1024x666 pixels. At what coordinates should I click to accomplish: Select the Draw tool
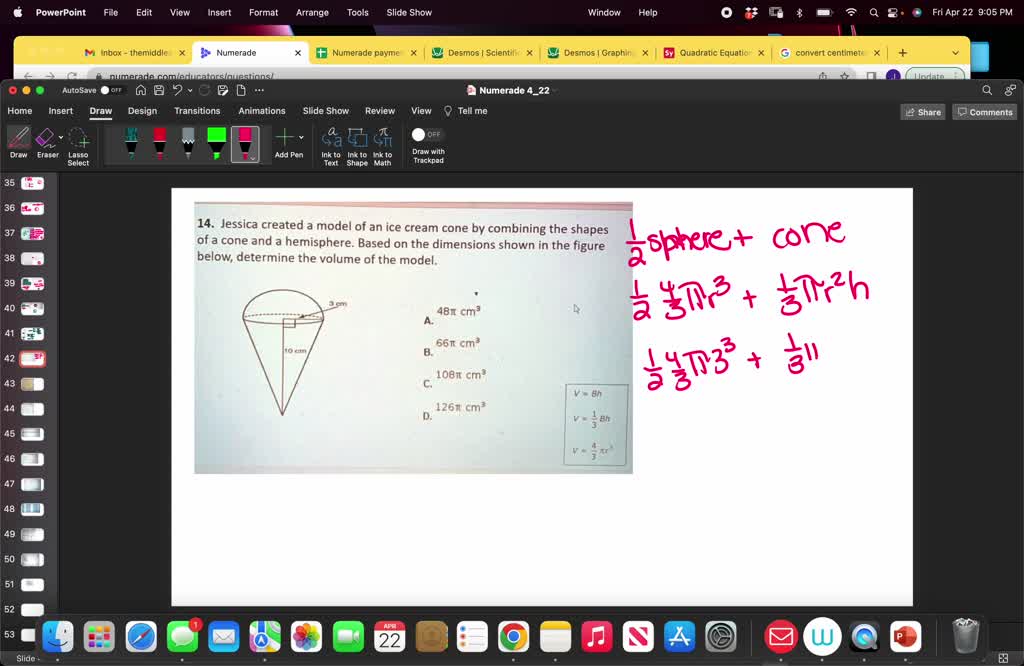coord(18,145)
